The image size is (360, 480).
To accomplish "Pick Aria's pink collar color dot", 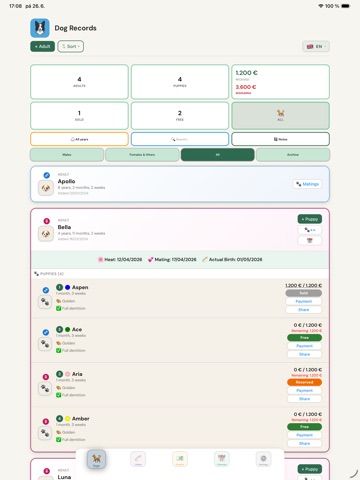I will [x=68, y=374].
